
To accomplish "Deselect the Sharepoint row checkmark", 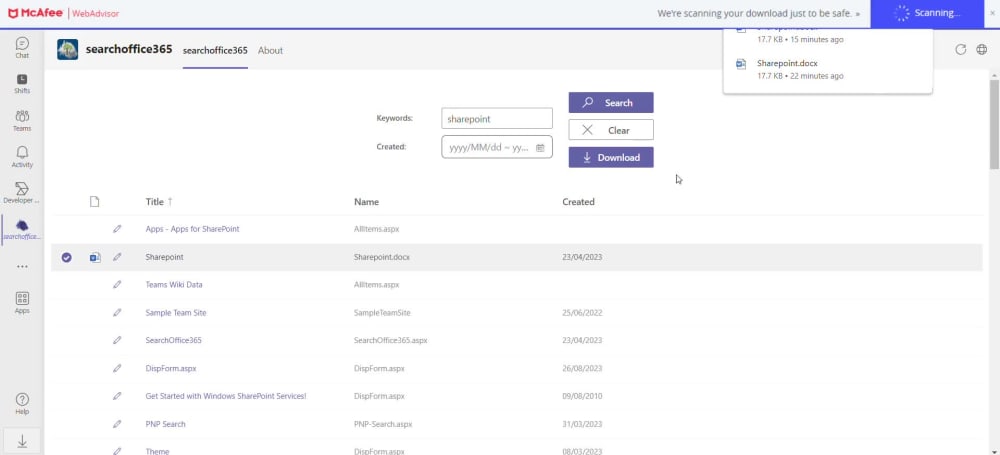I will coord(66,257).
